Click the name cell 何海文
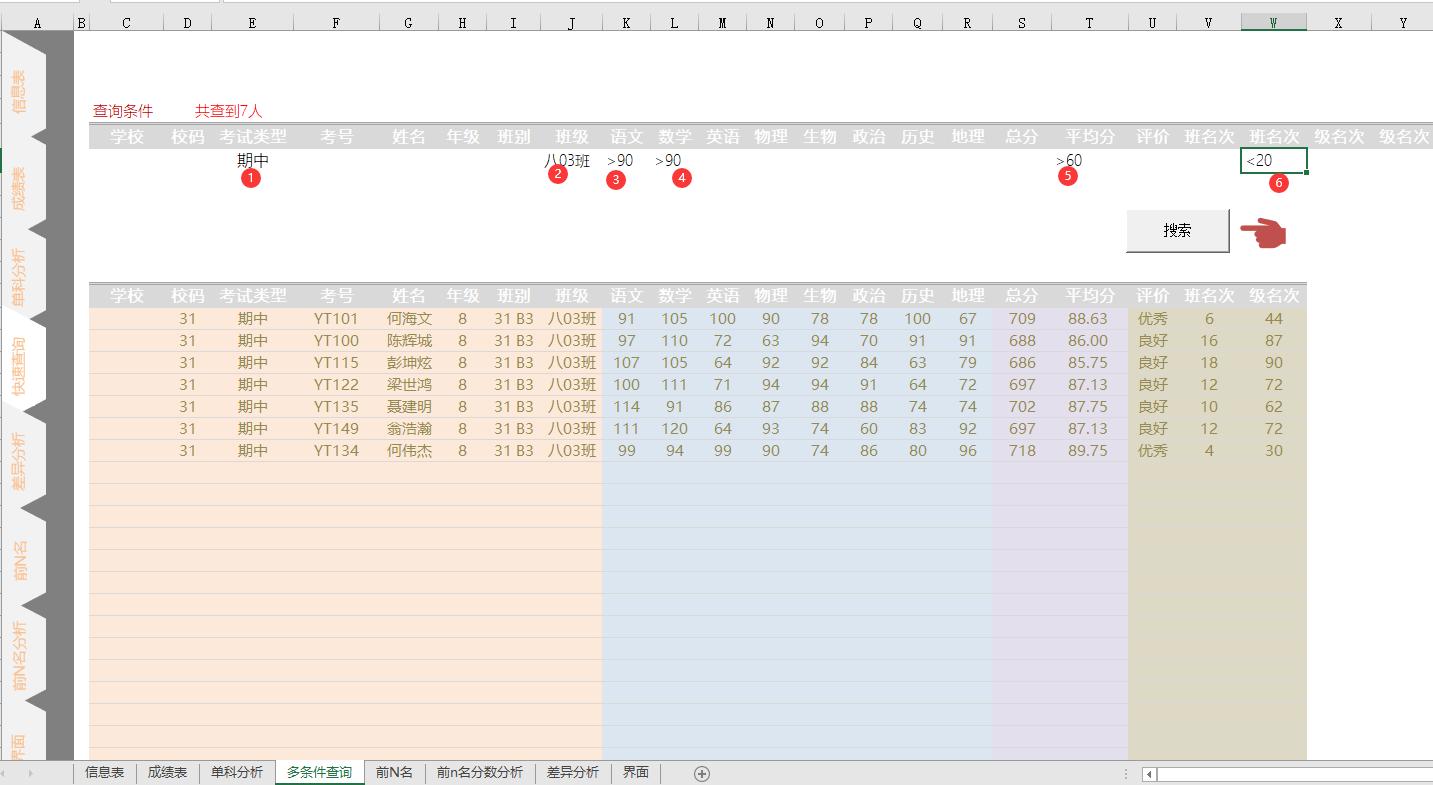 [409, 319]
